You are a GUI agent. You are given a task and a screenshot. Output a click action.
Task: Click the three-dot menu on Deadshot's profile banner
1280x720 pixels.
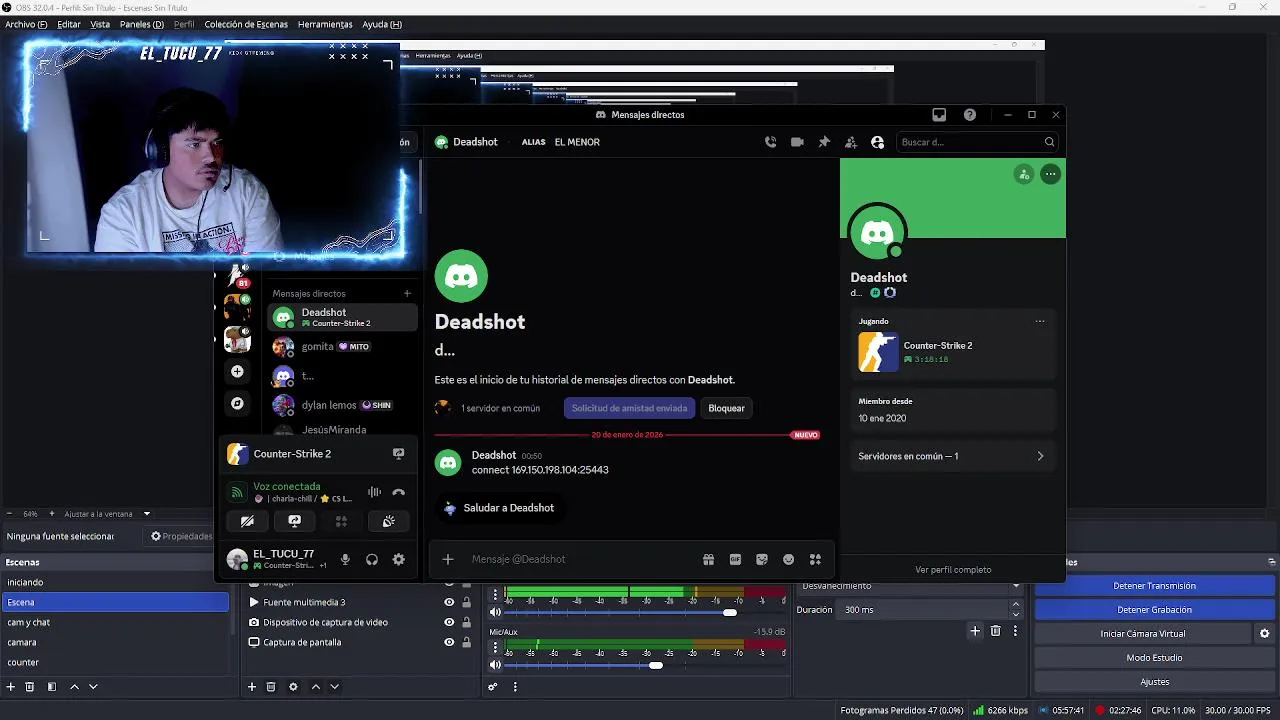(1050, 174)
